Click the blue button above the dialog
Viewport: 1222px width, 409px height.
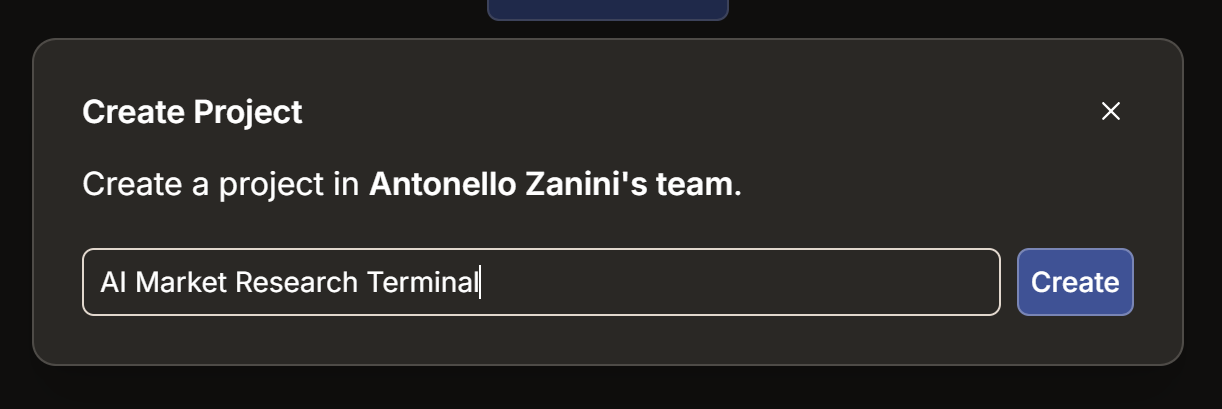point(607,9)
